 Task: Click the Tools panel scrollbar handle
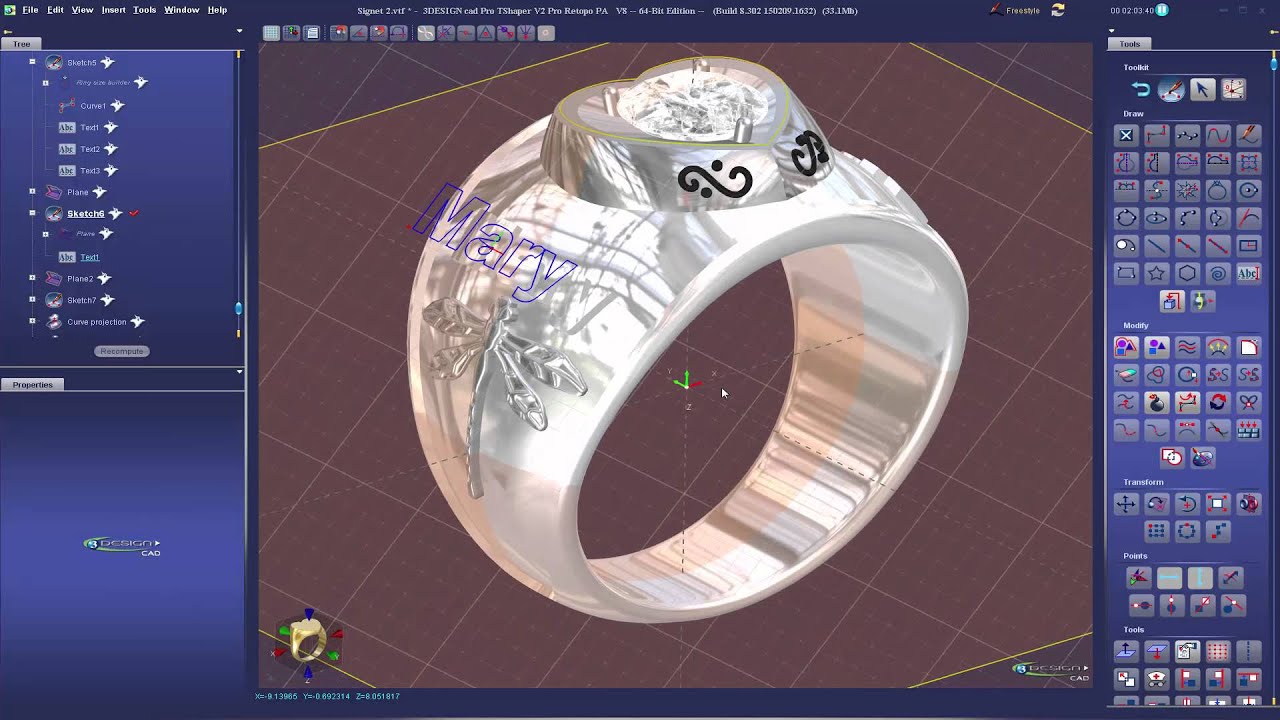click(1274, 64)
